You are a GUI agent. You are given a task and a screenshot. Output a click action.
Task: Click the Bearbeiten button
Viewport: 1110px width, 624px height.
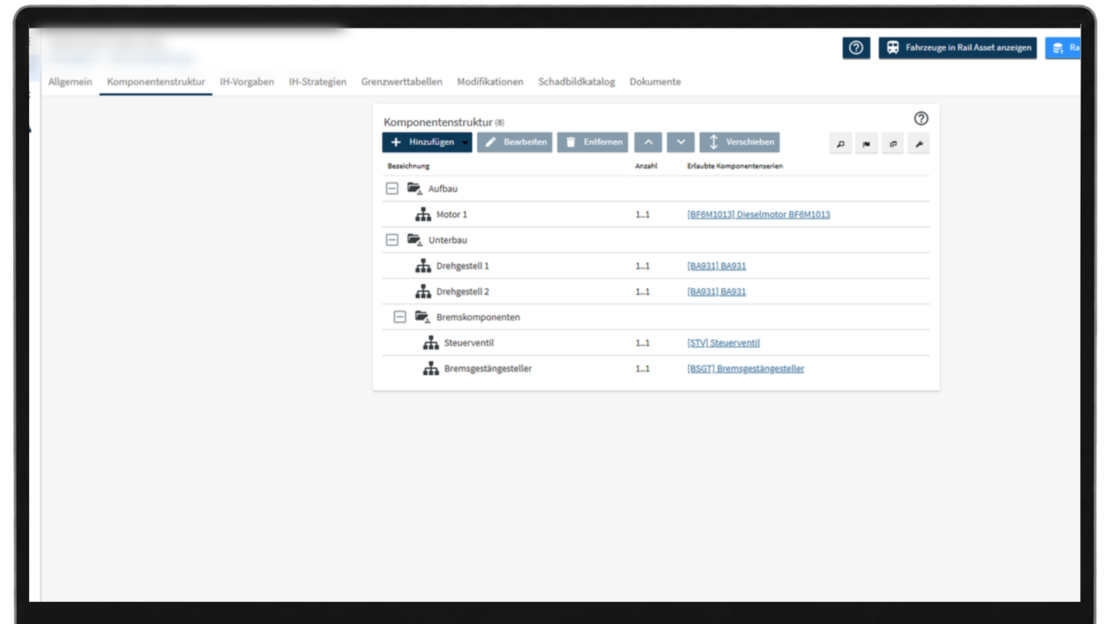pos(514,142)
